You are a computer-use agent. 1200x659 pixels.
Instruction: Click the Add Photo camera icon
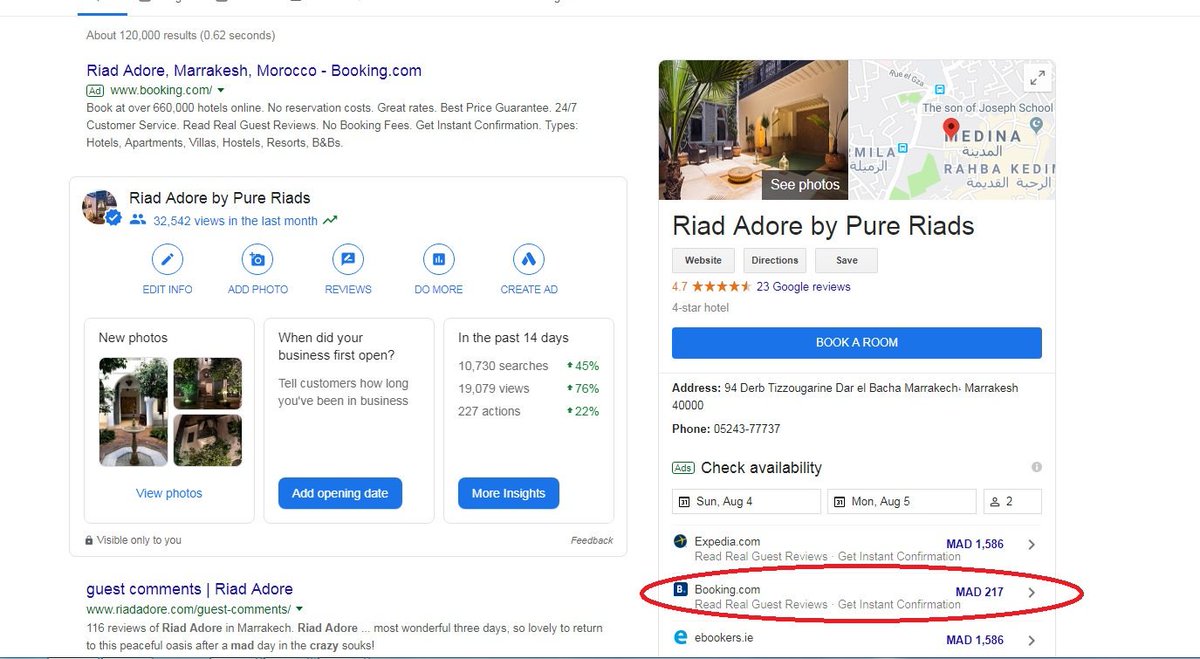point(257,260)
